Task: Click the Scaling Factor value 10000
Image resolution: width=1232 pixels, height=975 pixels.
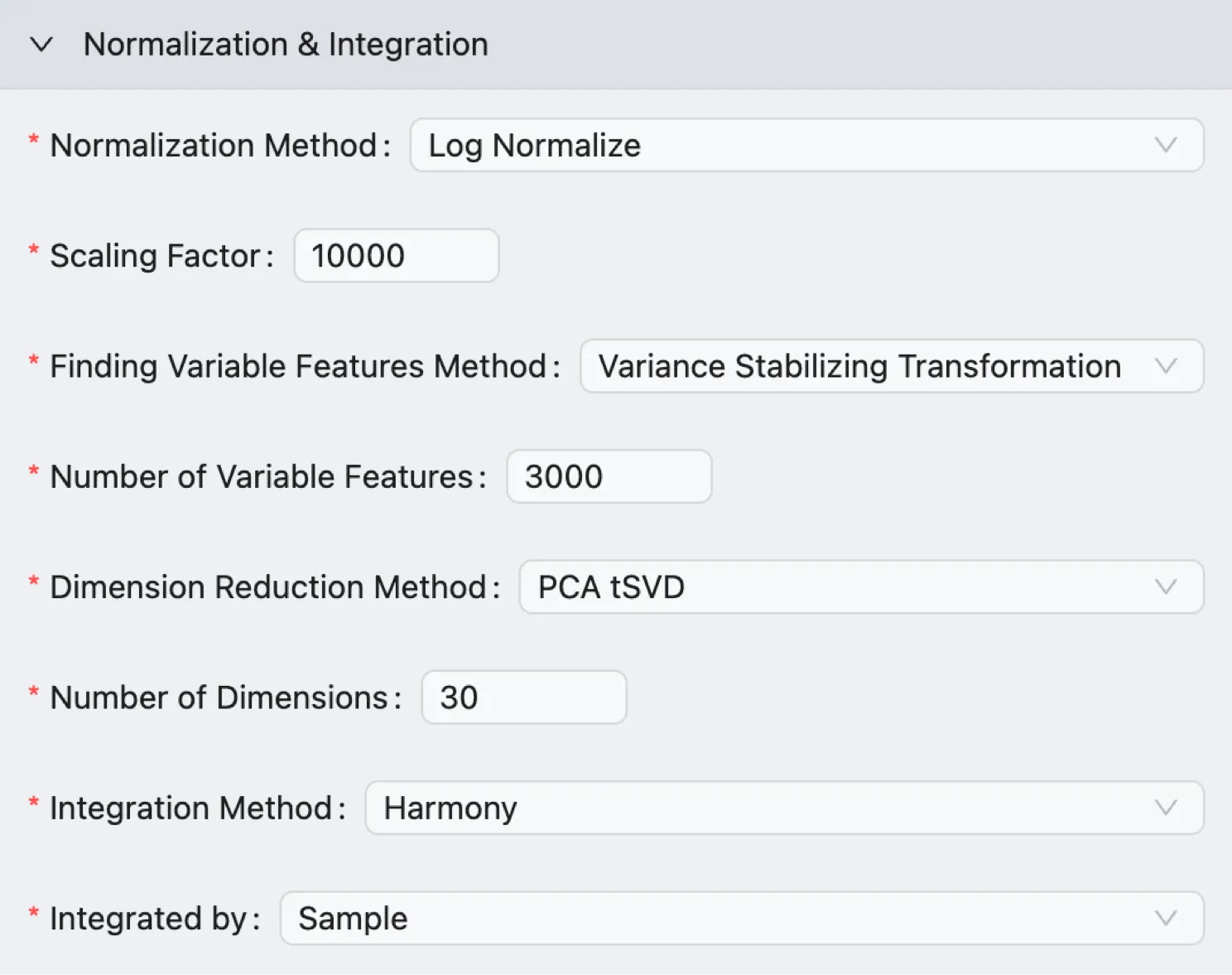Action: [396, 255]
